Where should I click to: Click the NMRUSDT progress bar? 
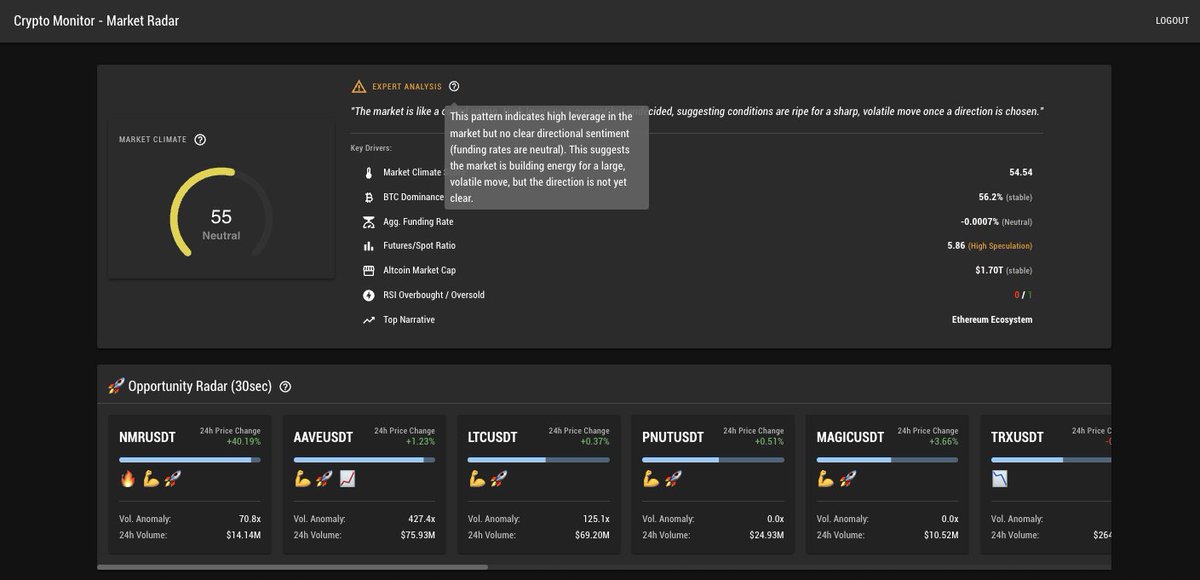190,460
